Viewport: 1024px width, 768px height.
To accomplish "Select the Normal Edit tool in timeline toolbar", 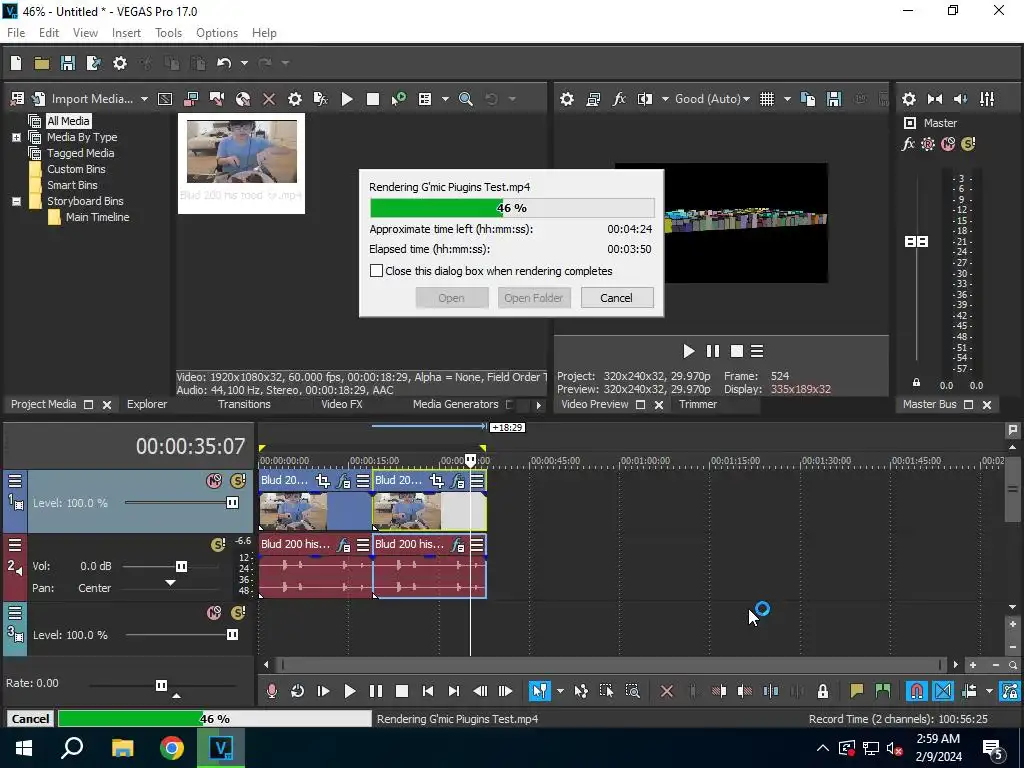I will pyautogui.click(x=539, y=691).
